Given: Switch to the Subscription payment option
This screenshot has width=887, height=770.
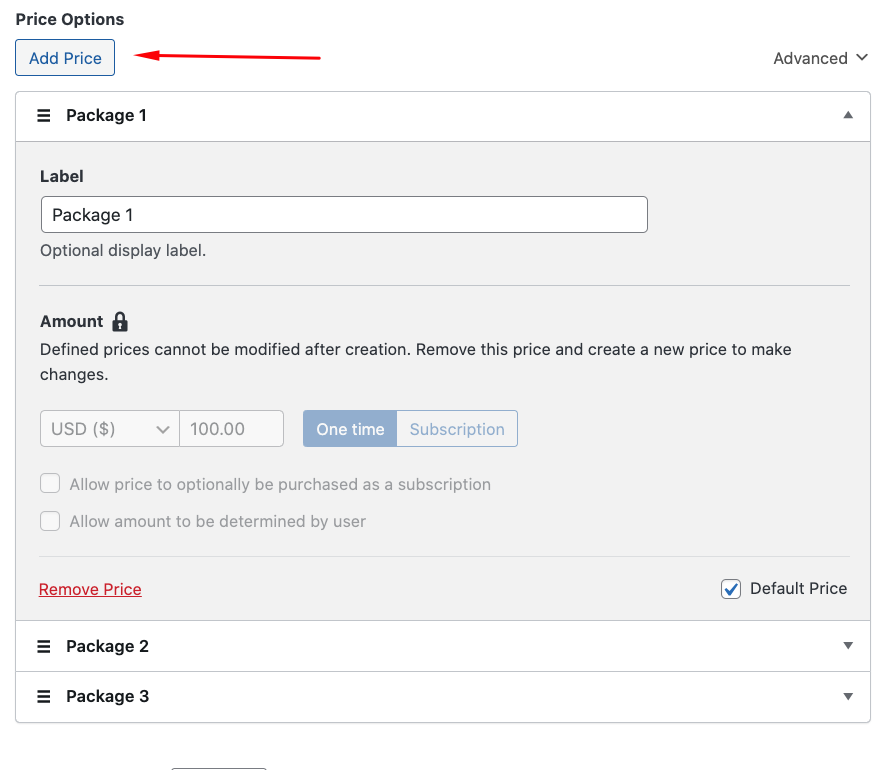Looking at the screenshot, I should point(457,429).
